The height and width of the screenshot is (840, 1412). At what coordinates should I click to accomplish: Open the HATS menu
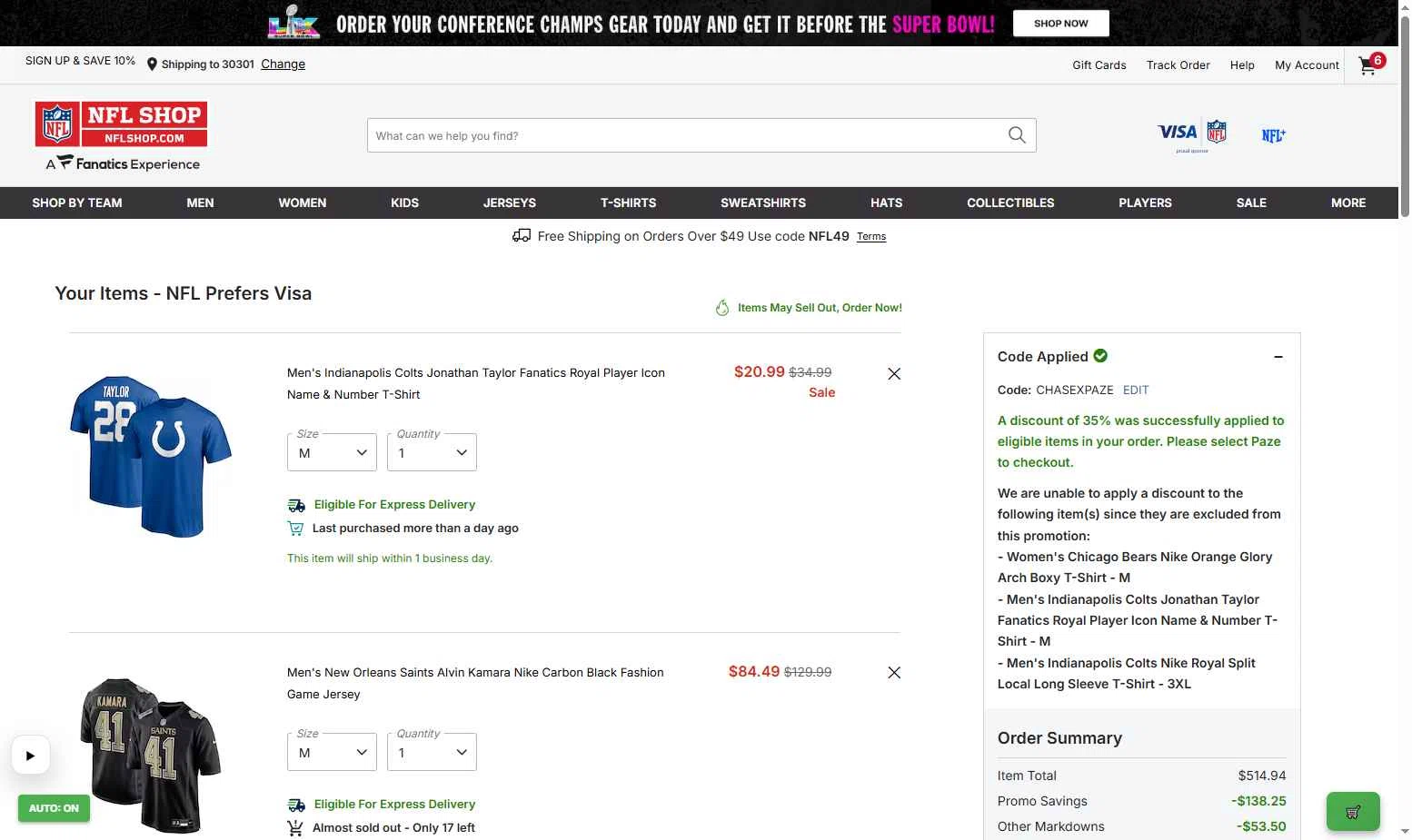point(886,203)
